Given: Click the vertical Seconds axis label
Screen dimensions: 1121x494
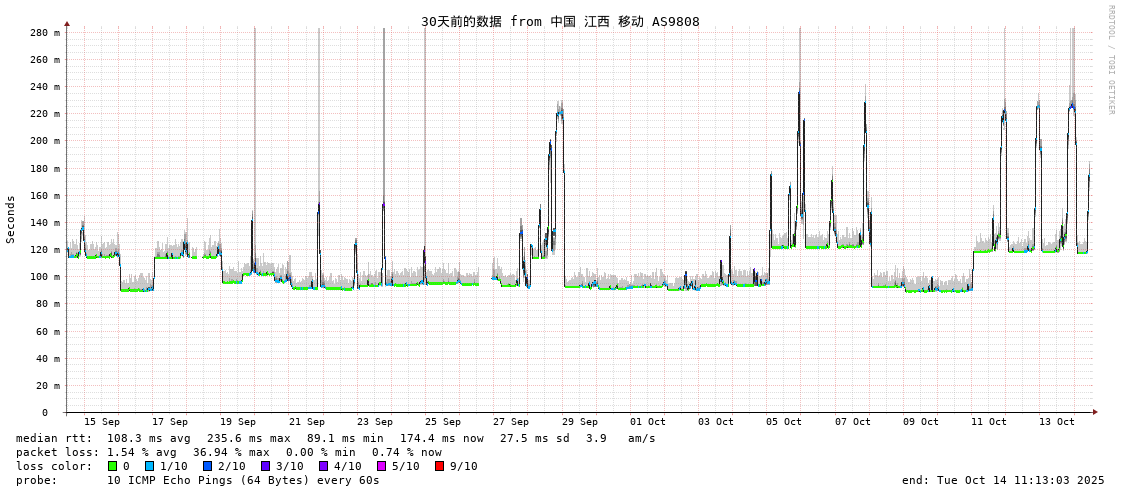Looking at the screenshot, I should 11,219.
